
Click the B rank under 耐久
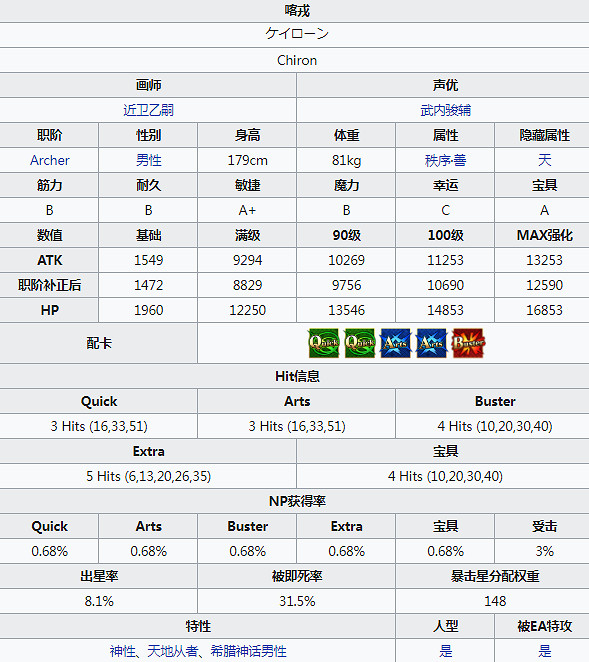click(x=148, y=210)
